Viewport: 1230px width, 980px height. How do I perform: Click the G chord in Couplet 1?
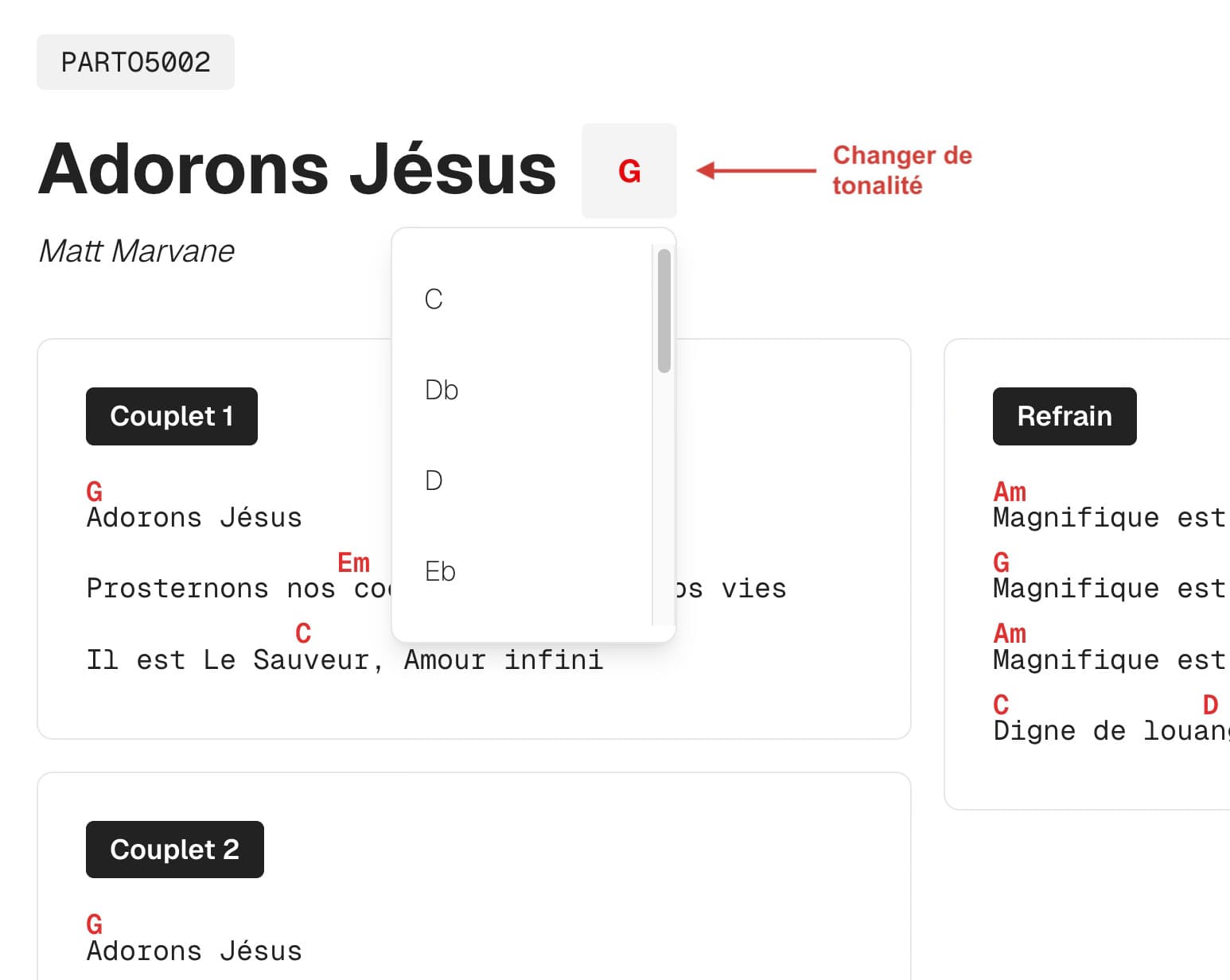94,491
